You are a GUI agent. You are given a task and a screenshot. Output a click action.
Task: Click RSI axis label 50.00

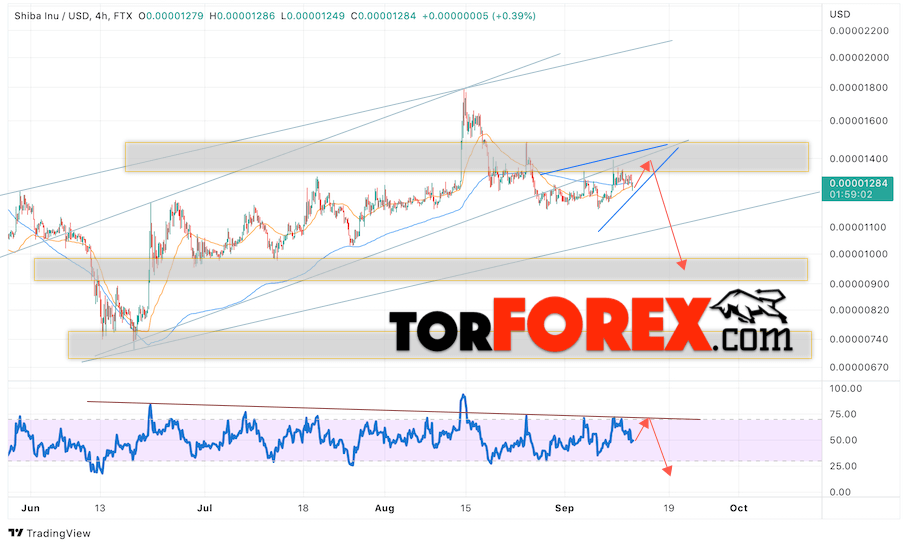pos(843,440)
